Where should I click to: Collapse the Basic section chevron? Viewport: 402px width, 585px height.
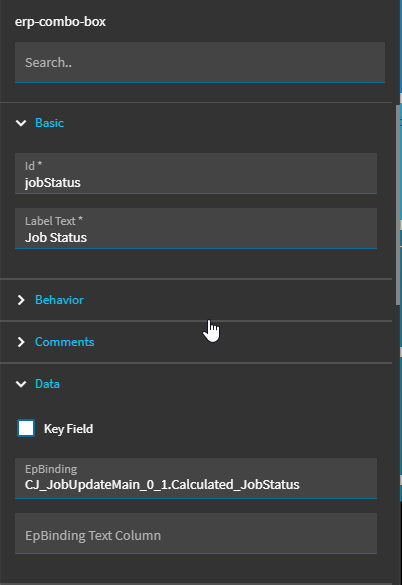point(21,123)
